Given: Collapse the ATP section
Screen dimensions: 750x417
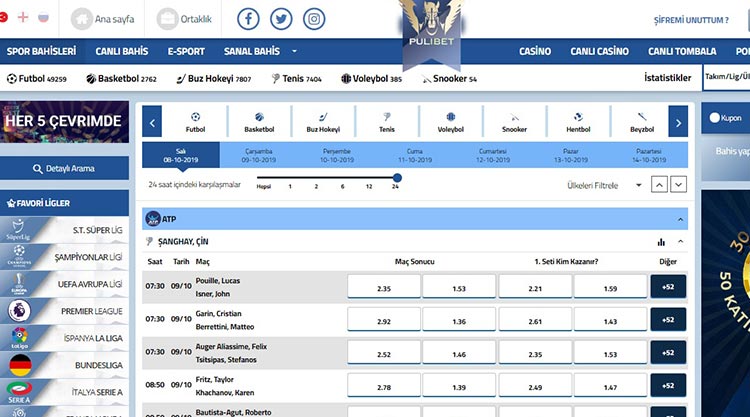Looking at the screenshot, I should 680,218.
